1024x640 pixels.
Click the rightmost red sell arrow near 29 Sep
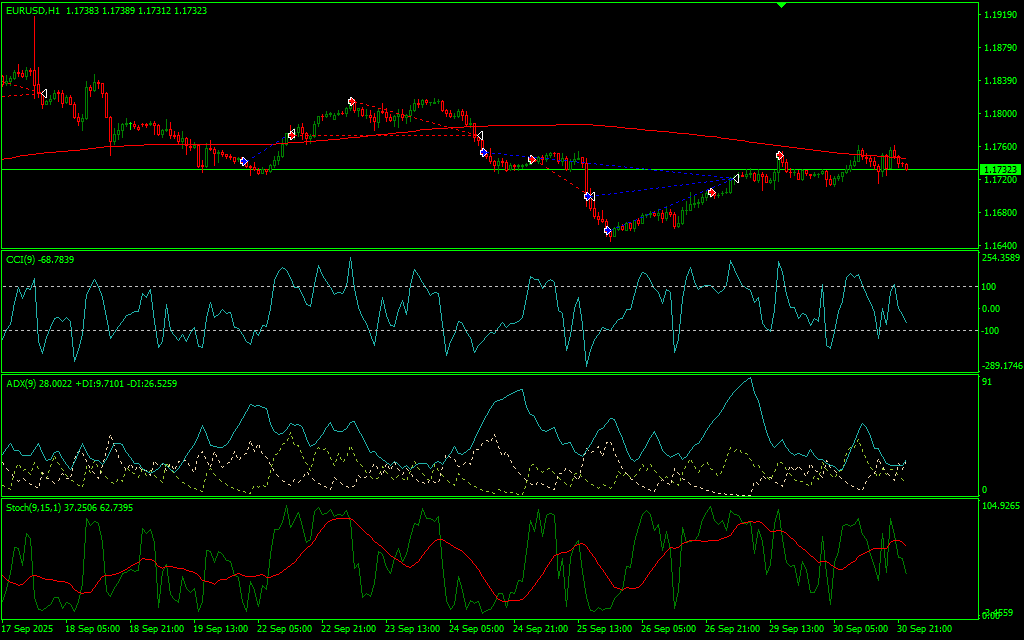[x=779, y=155]
